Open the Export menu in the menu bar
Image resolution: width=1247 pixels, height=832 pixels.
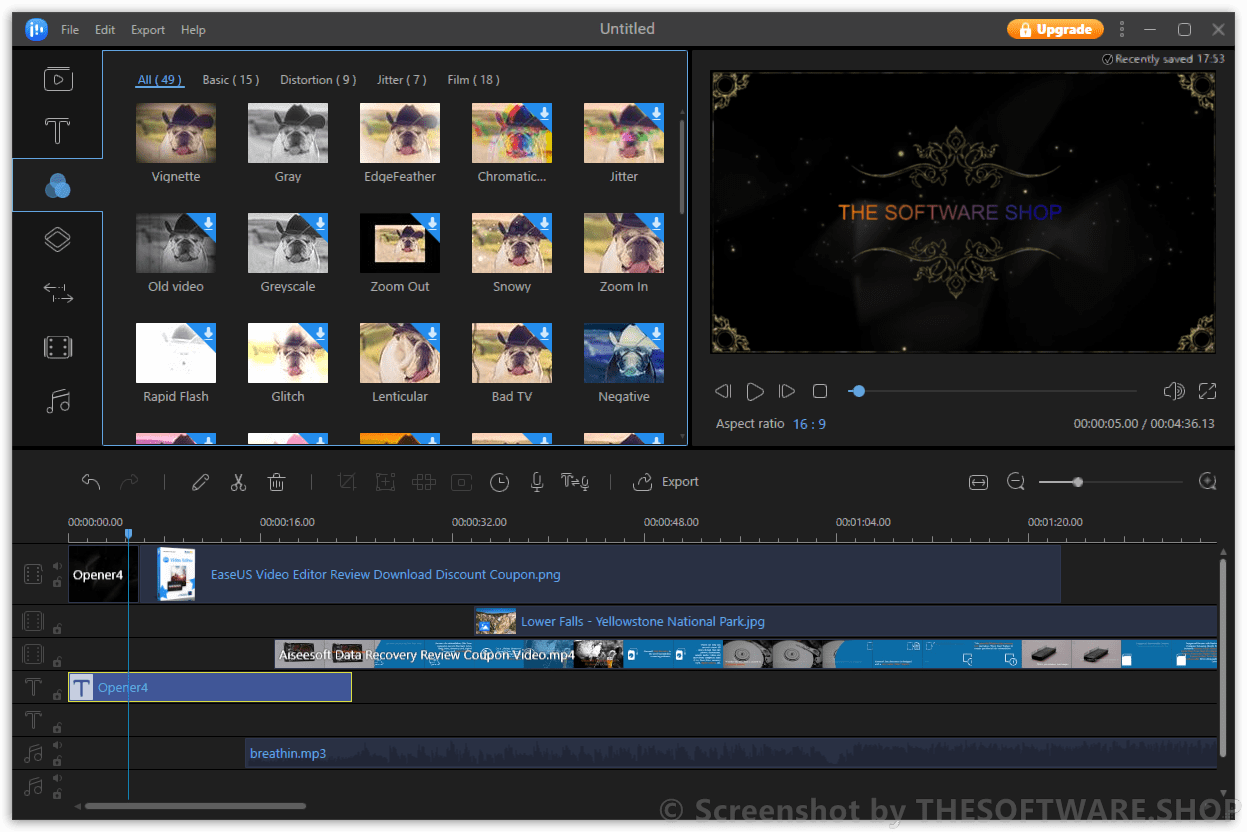pyautogui.click(x=147, y=29)
